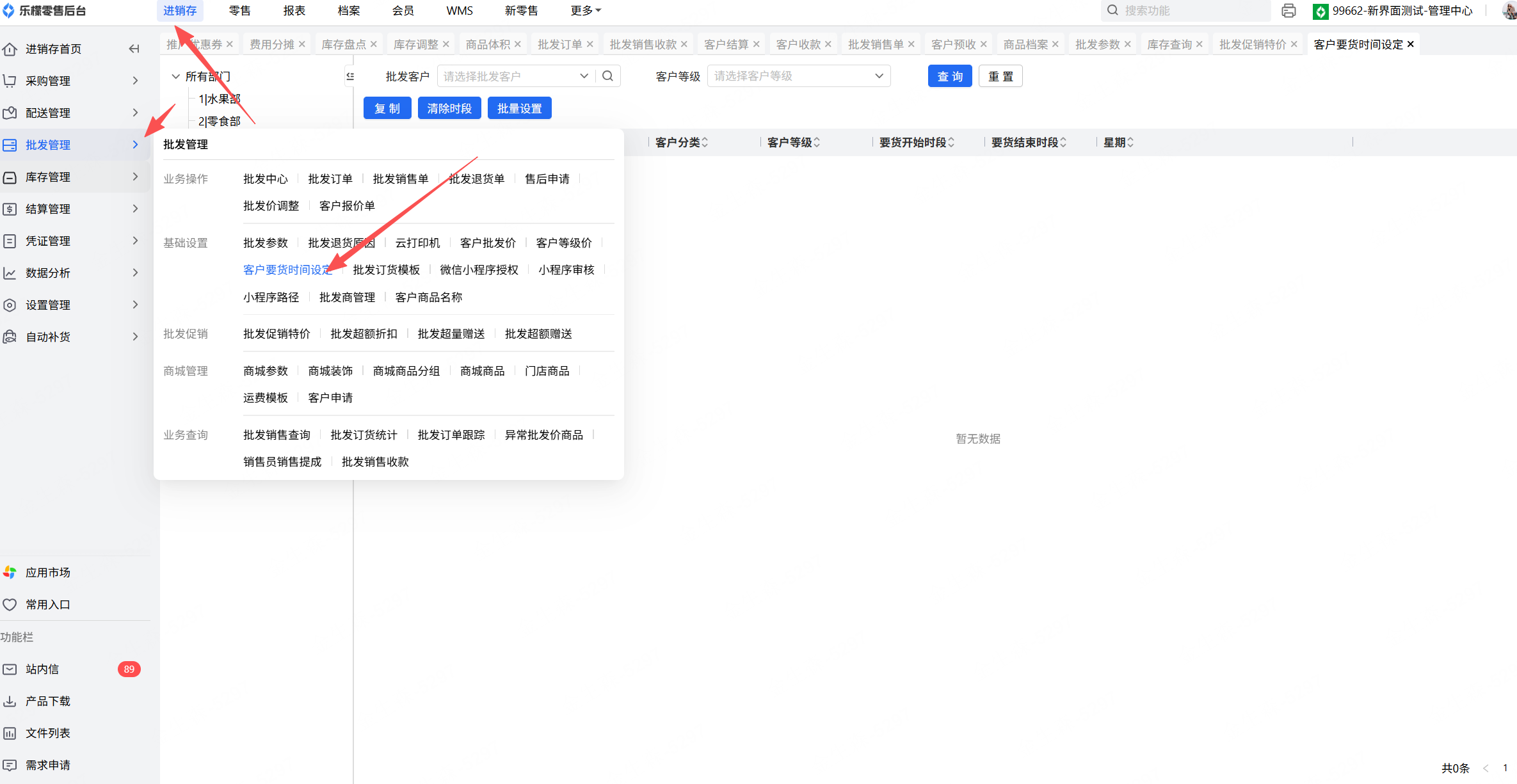Image resolution: width=1517 pixels, height=784 pixels.
Task: Open 站内信 mail icon in sidebar
Action: click(10, 669)
